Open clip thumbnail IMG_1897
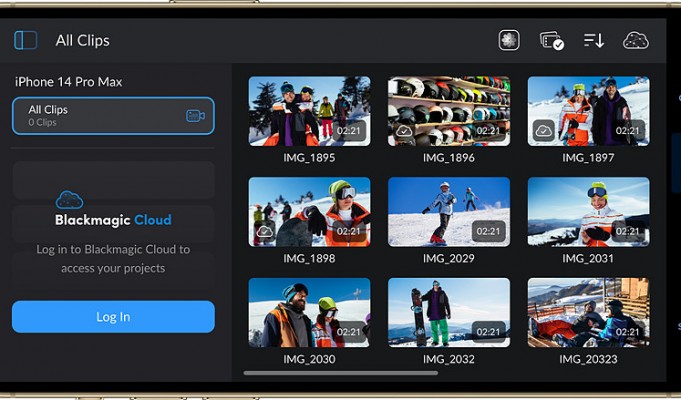Viewport: 681px width, 400px height. [x=588, y=111]
